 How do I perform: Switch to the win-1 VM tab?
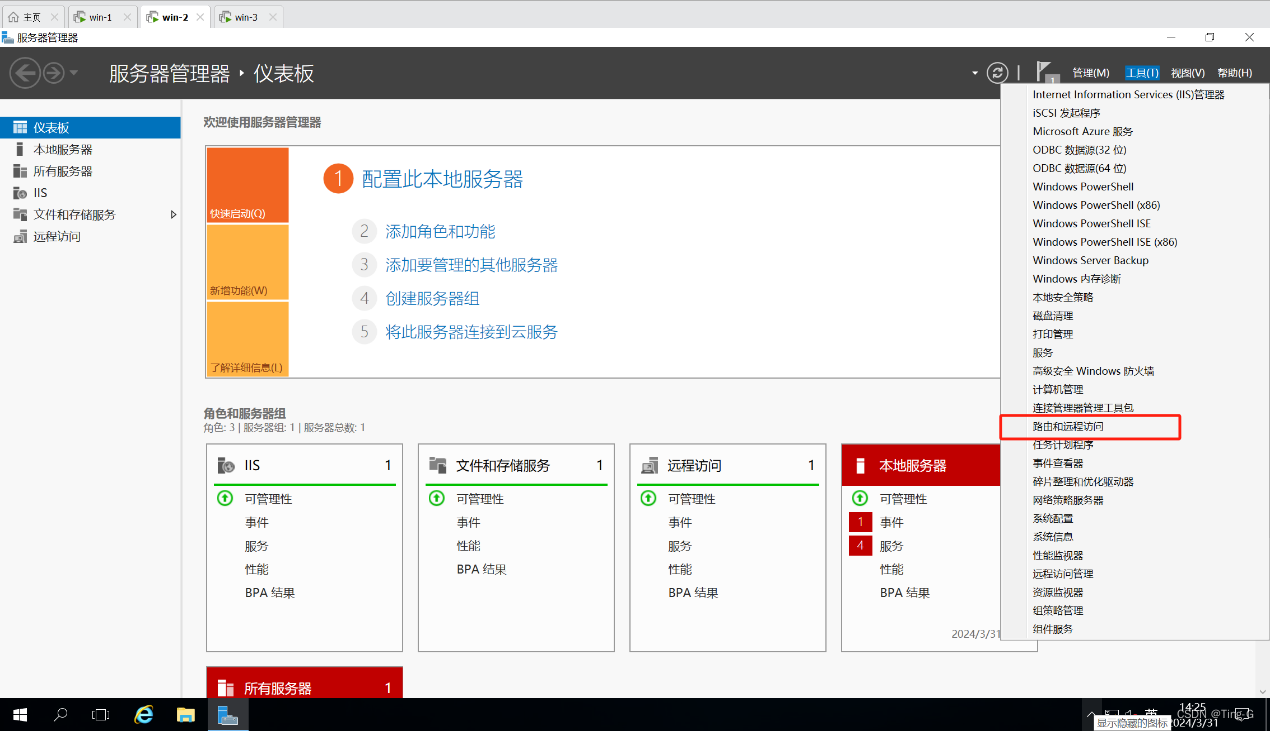pos(101,17)
